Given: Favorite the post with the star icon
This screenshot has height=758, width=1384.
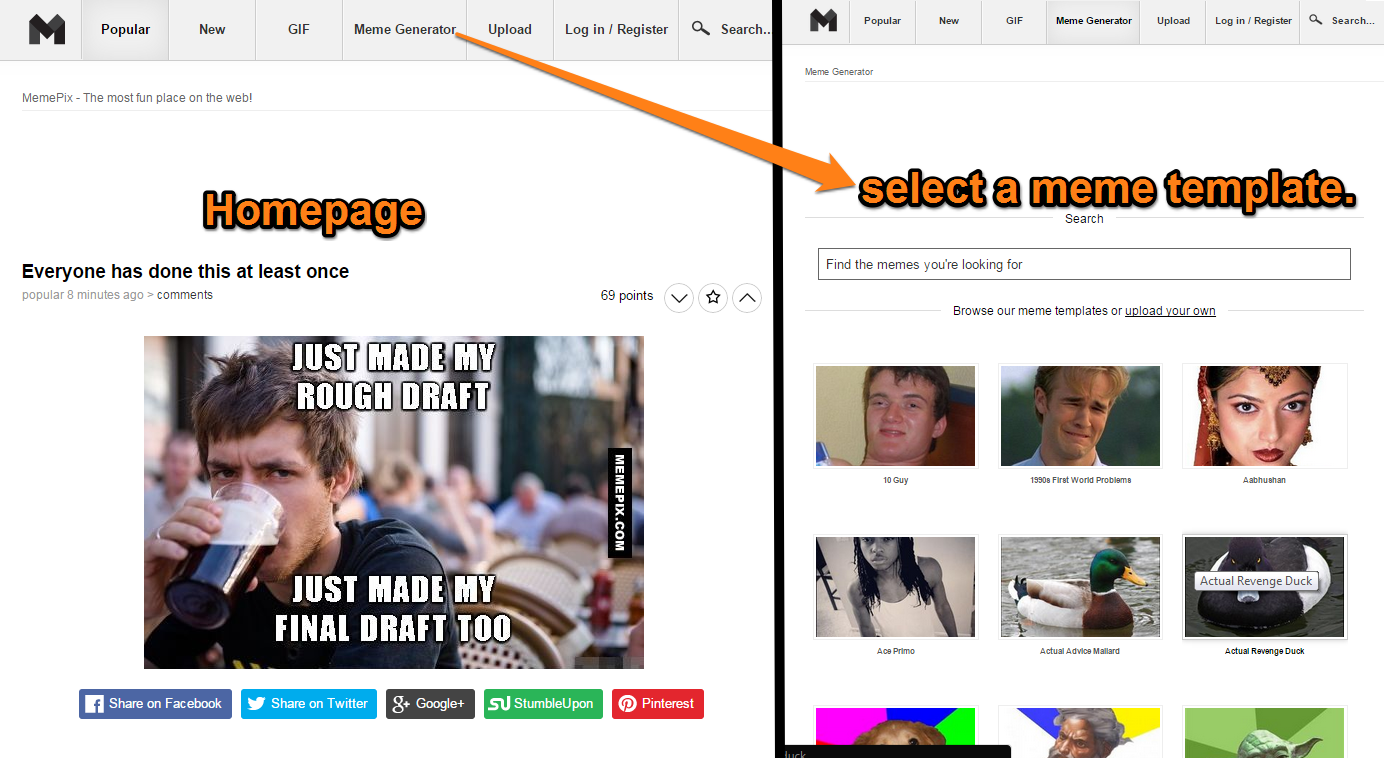Looking at the screenshot, I should pyautogui.click(x=712, y=297).
